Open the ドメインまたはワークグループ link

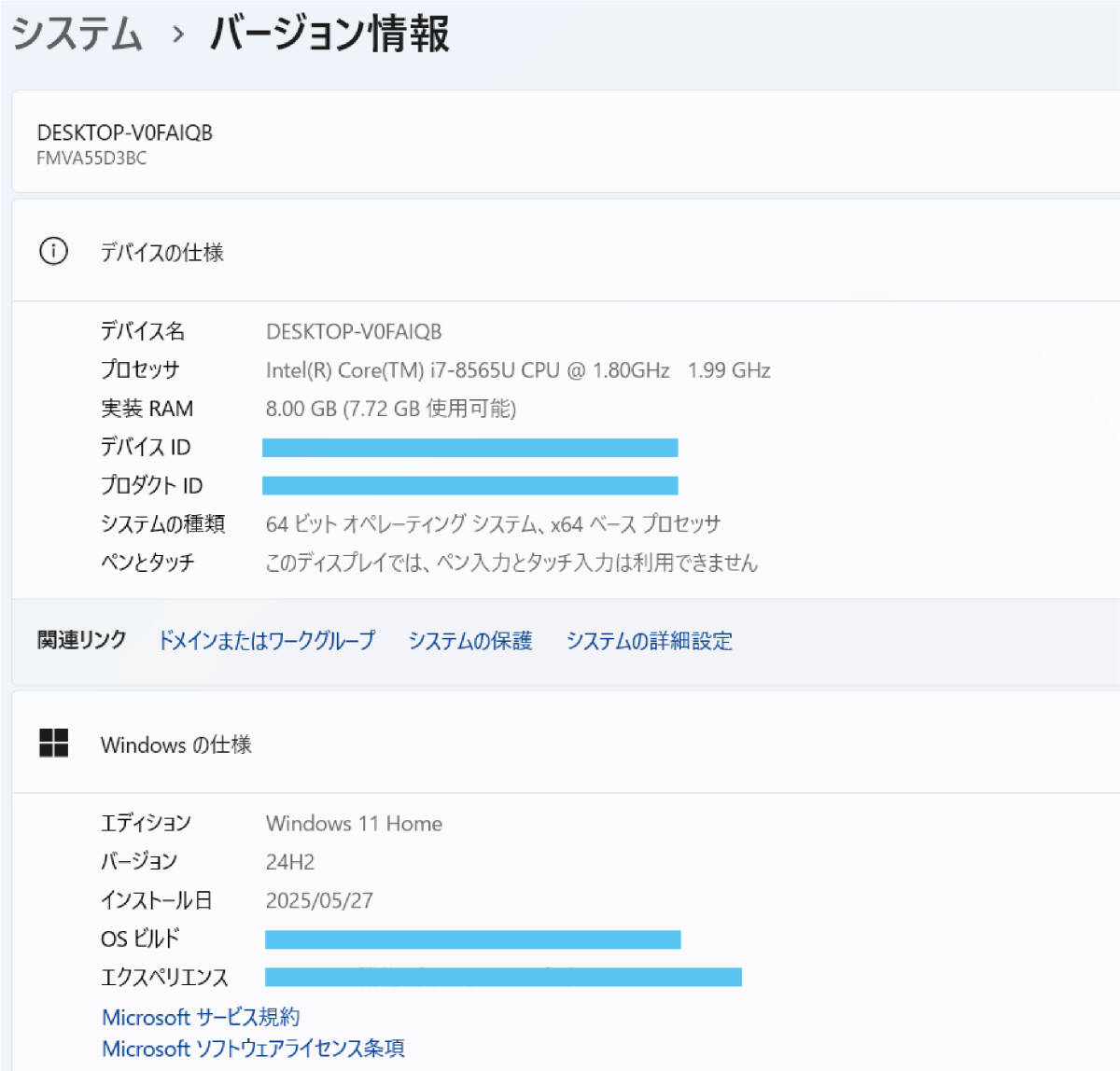click(267, 640)
